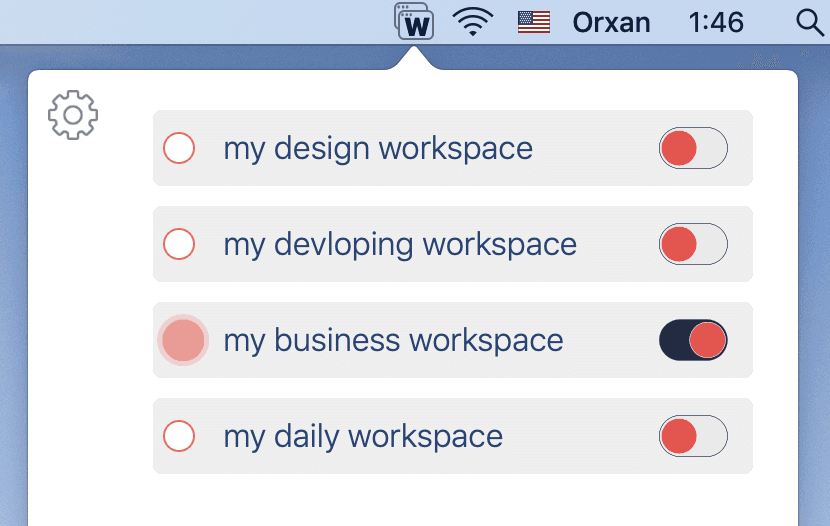Viewport: 830px width, 526px height.
Task: Click the workspace app menu bar icon
Action: [415, 22]
